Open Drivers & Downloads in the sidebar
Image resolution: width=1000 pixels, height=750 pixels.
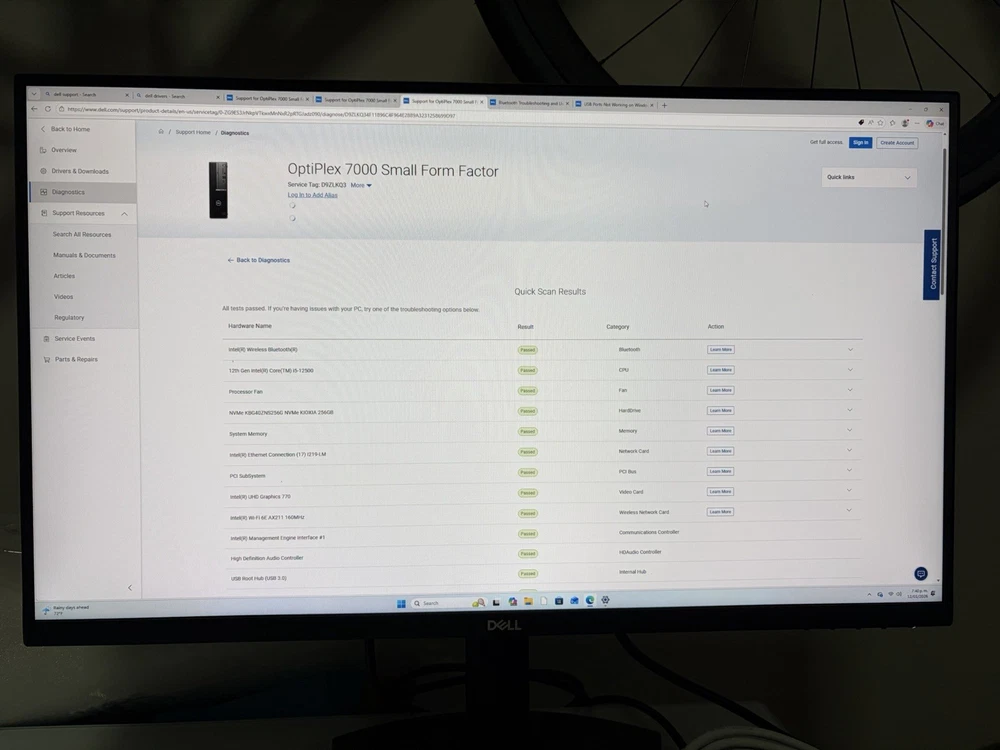click(x=80, y=171)
